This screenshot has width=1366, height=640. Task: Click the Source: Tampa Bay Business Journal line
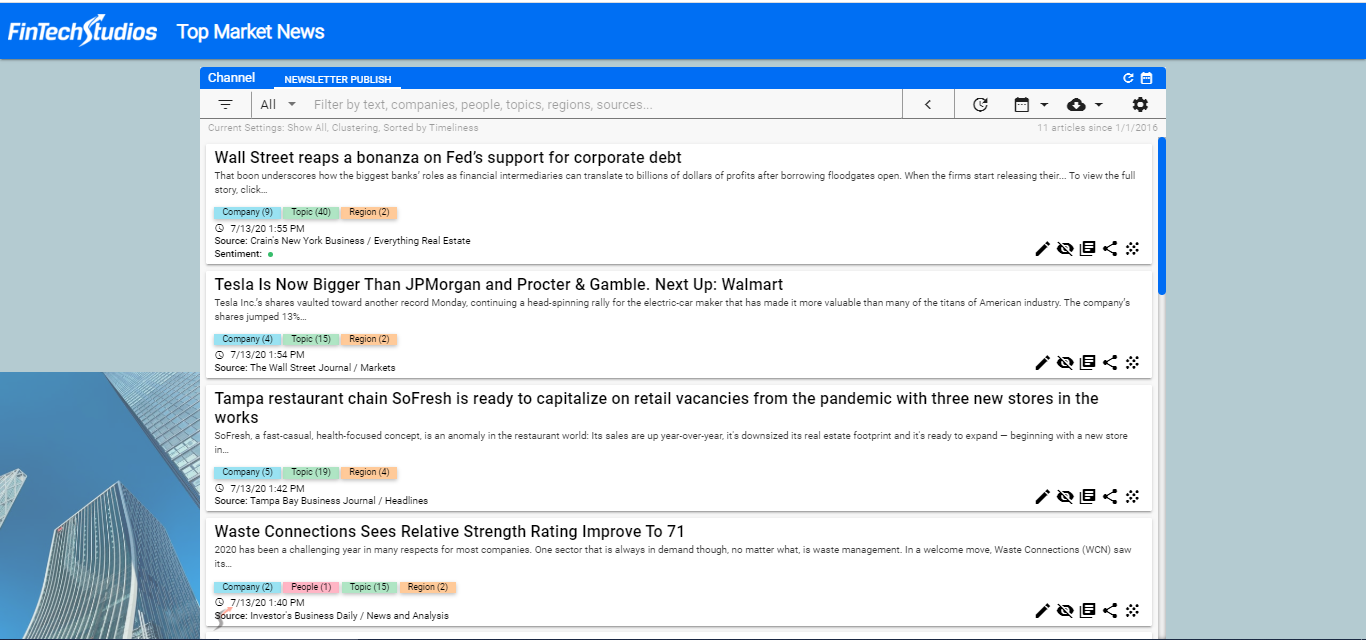coord(321,501)
